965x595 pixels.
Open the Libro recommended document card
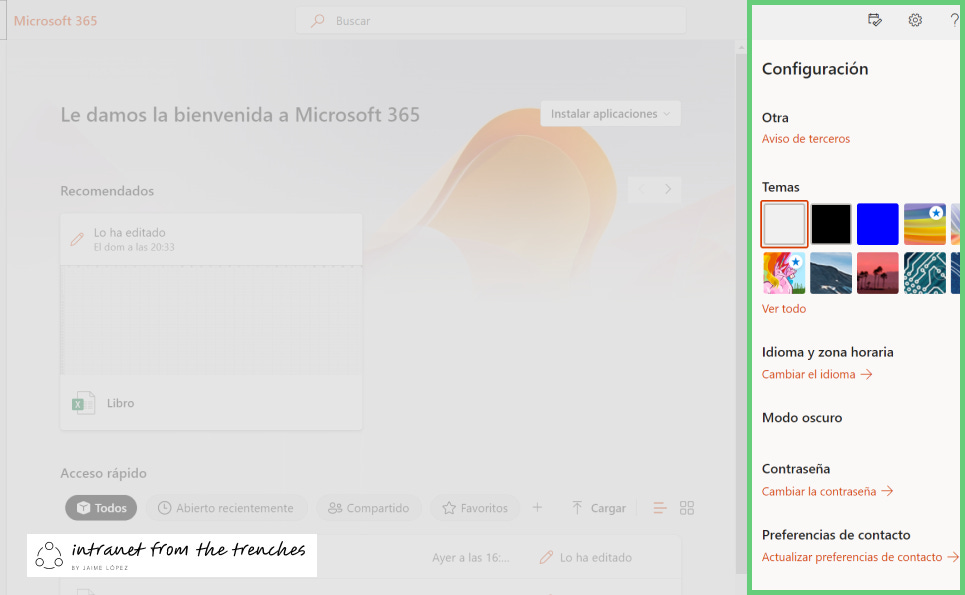[211, 322]
